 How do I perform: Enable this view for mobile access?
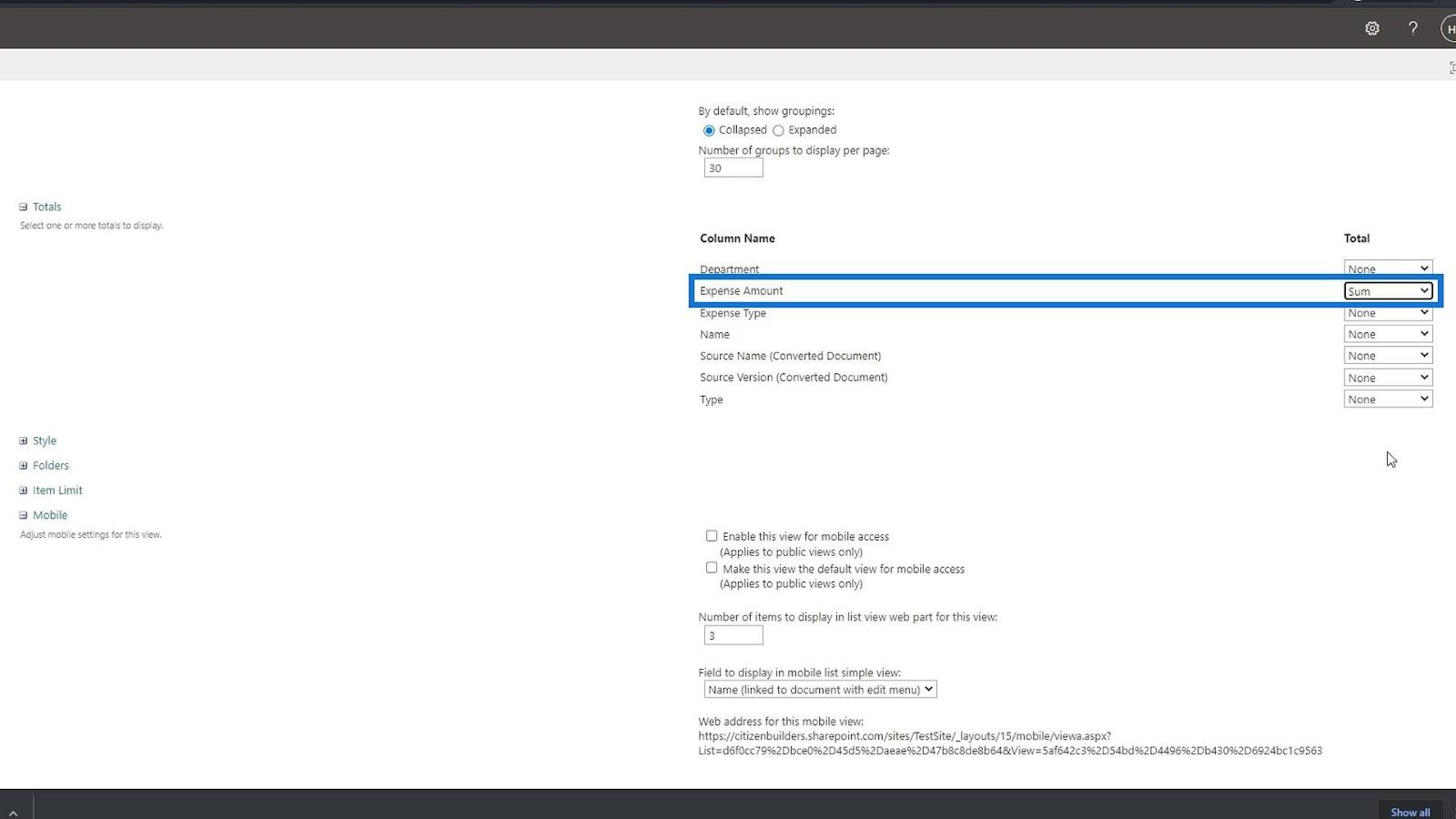tap(712, 536)
